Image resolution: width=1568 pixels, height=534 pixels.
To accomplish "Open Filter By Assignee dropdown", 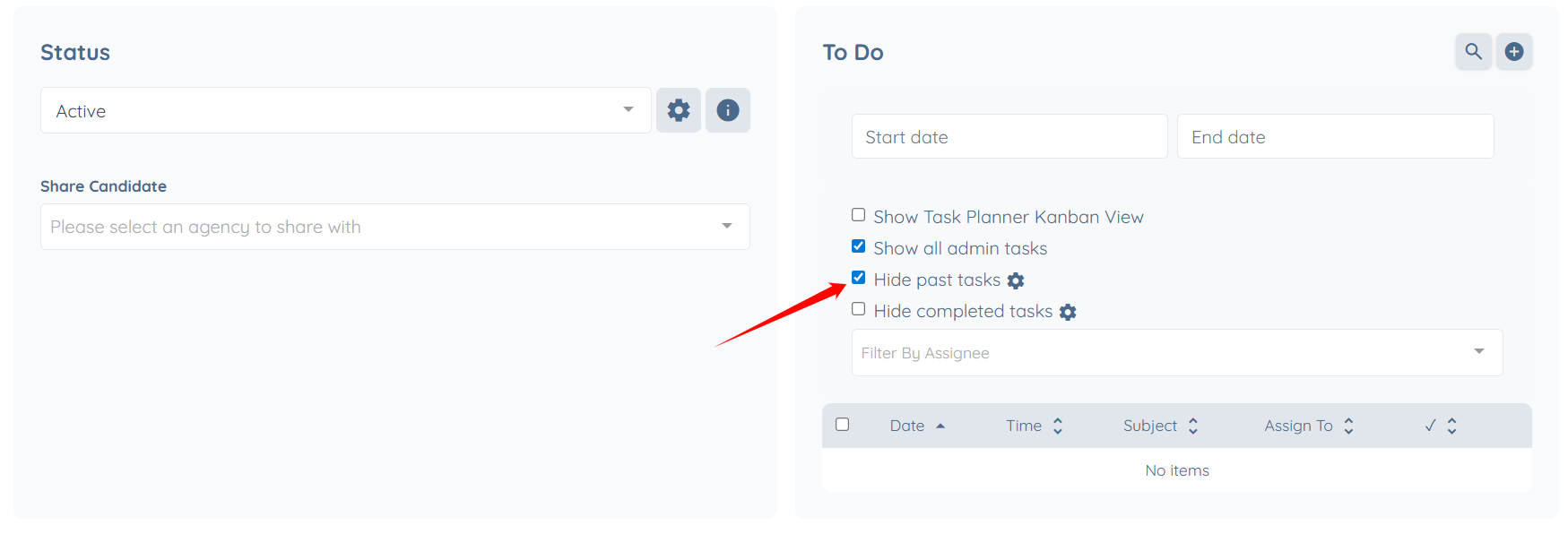I will 1176,352.
